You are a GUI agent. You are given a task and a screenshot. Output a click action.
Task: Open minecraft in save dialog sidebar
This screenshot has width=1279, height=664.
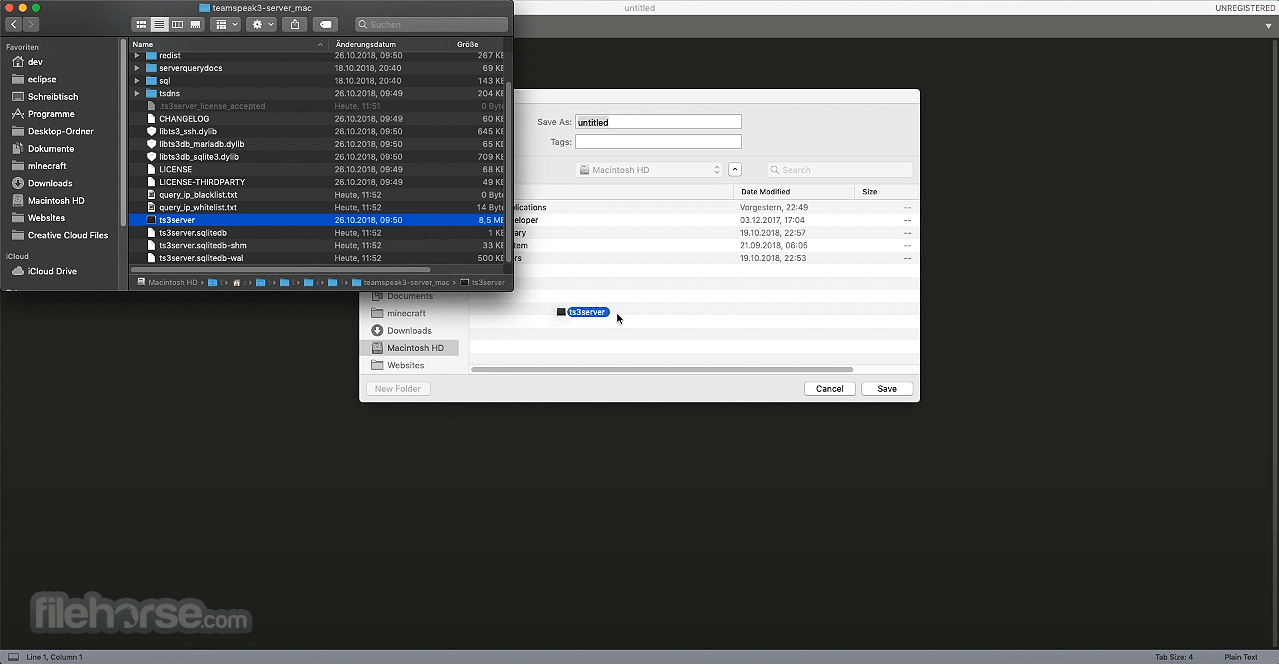[406, 313]
